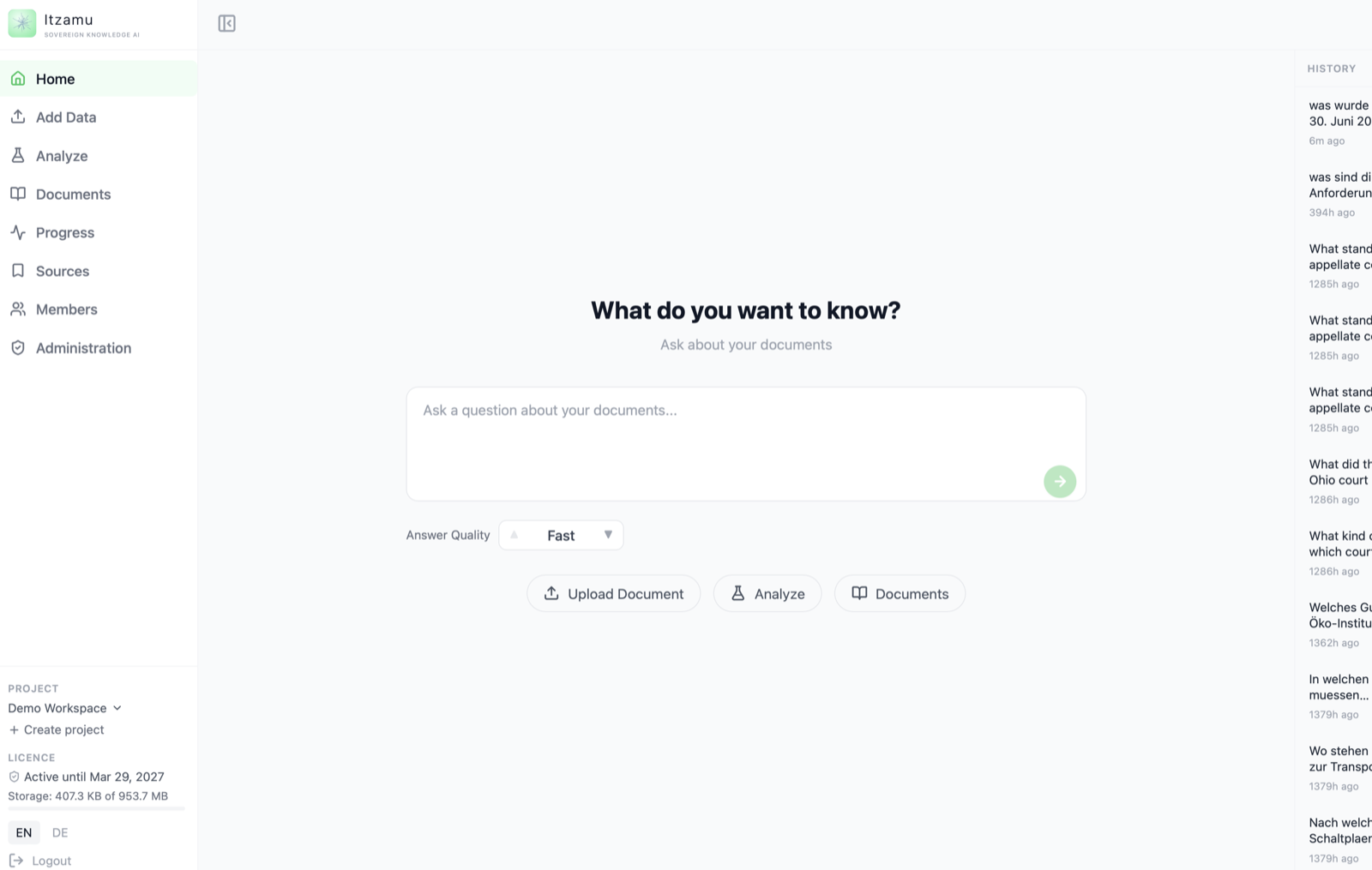Open Sources via the bookmark icon

pos(18,271)
